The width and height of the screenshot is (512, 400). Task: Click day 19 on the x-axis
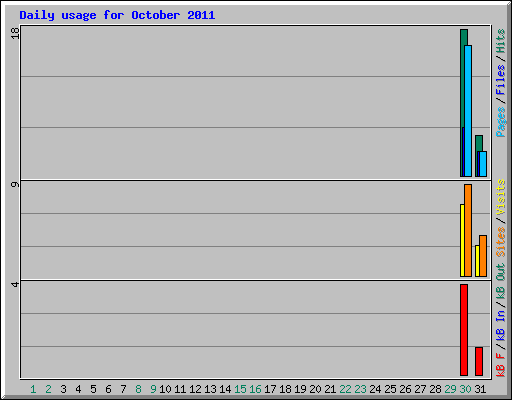coord(300,389)
